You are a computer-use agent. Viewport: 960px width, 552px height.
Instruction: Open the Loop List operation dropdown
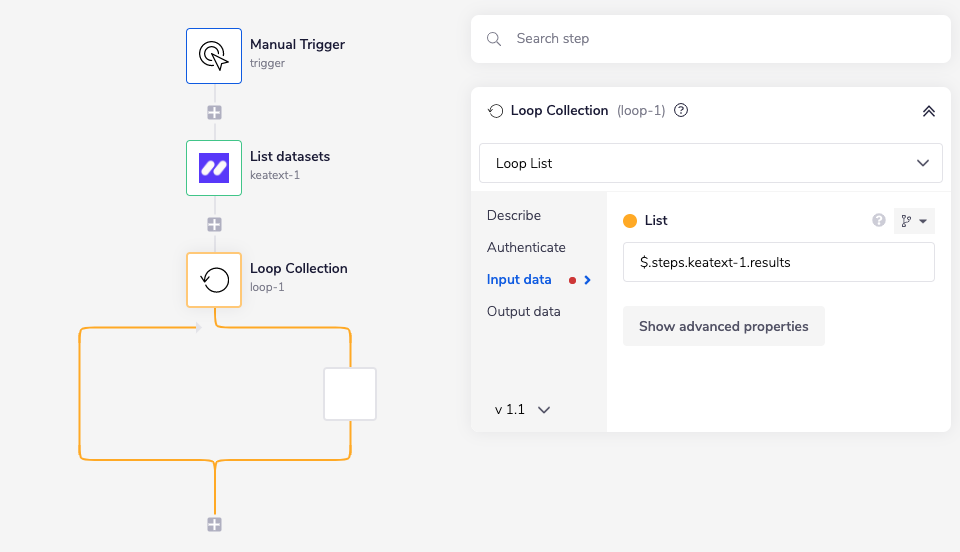711,163
